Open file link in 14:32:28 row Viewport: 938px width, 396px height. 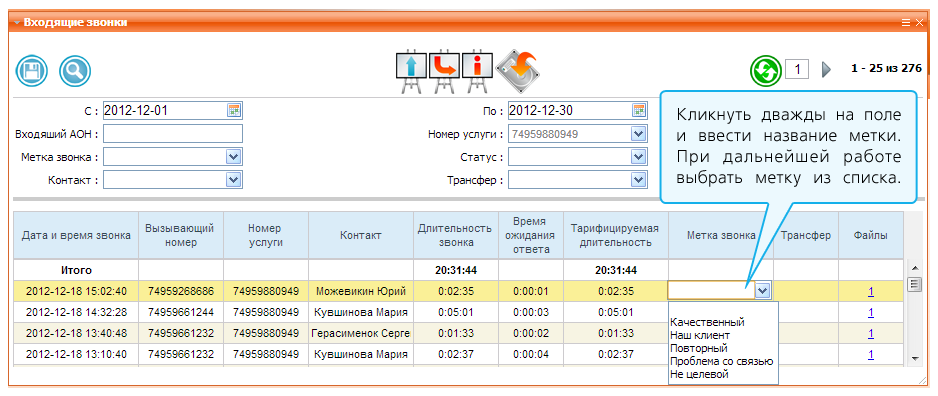[871, 312]
